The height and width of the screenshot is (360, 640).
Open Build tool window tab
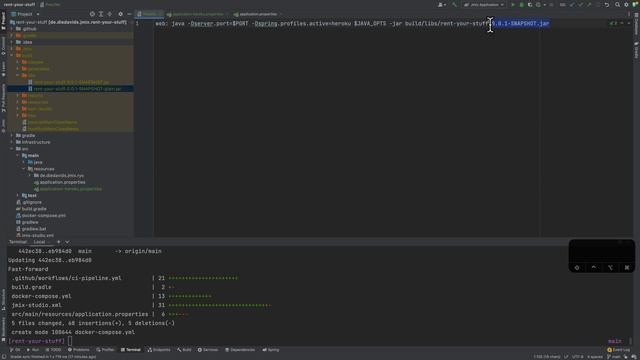click(184, 350)
